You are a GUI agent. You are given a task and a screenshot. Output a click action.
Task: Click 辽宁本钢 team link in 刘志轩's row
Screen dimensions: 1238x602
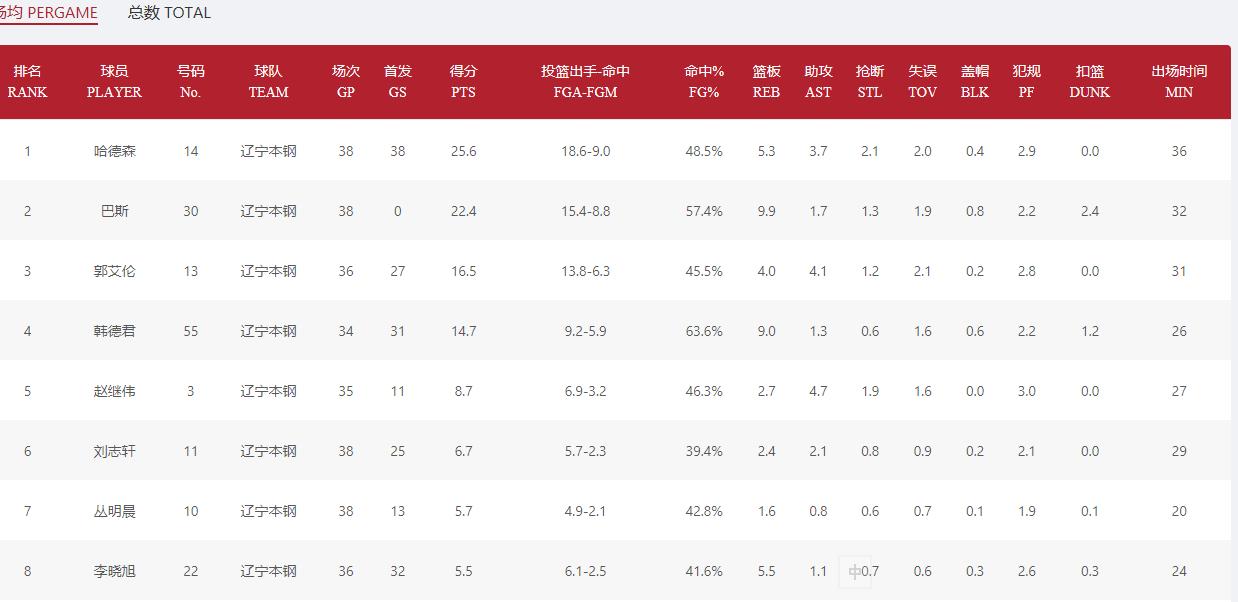coord(268,451)
